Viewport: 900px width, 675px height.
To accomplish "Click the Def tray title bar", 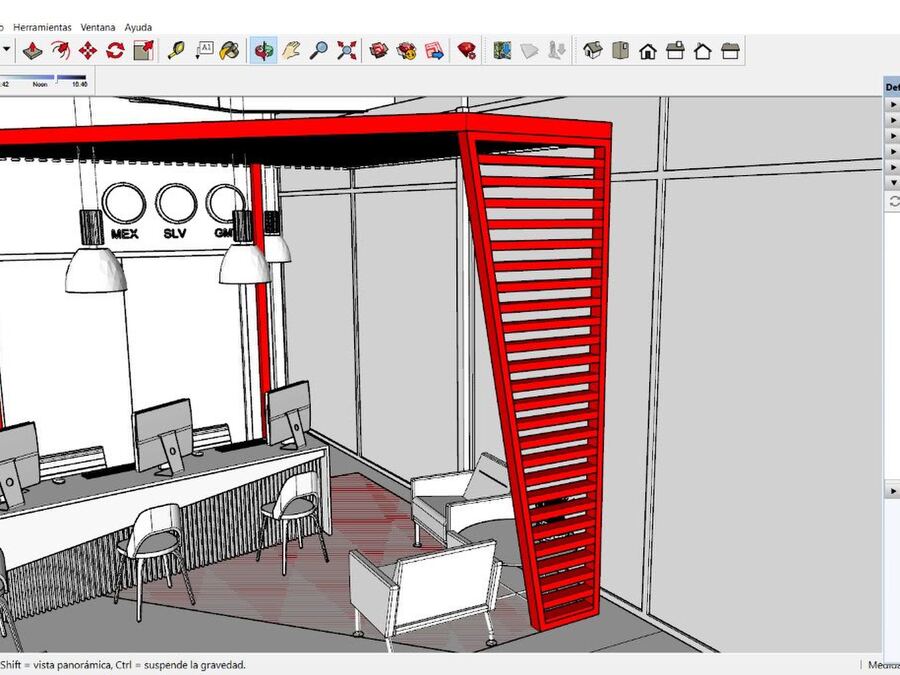I will click(x=891, y=87).
